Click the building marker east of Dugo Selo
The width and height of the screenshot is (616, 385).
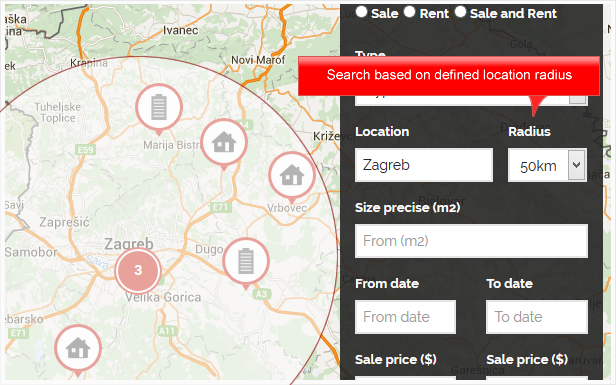(246, 262)
